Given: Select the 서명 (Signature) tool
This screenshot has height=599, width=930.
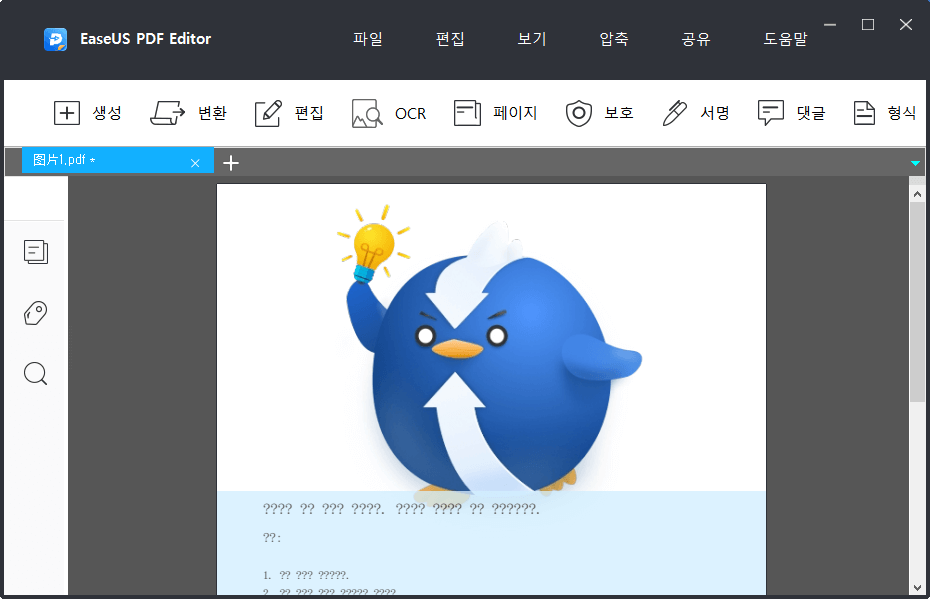Looking at the screenshot, I should (x=697, y=113).
